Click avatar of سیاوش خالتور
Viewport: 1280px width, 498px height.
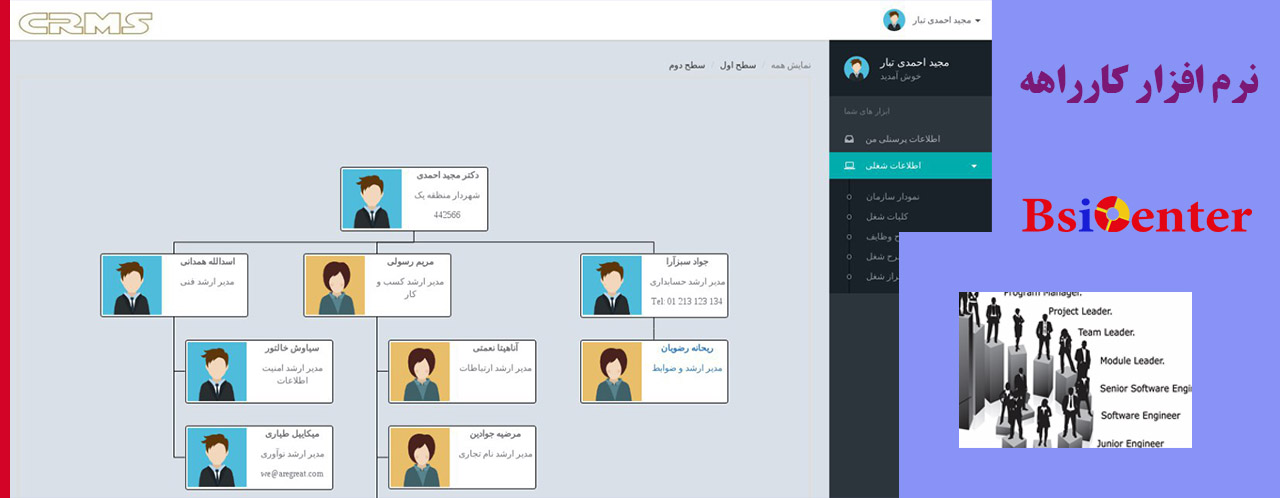[x=217, y=371]
